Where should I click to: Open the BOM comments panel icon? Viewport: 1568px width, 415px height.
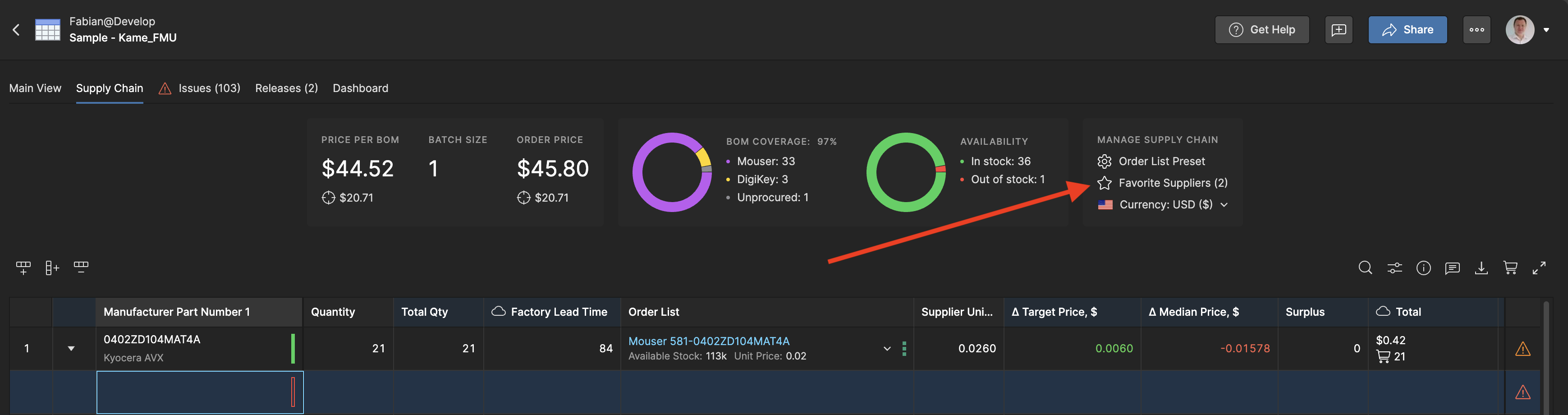[1452, 267]
